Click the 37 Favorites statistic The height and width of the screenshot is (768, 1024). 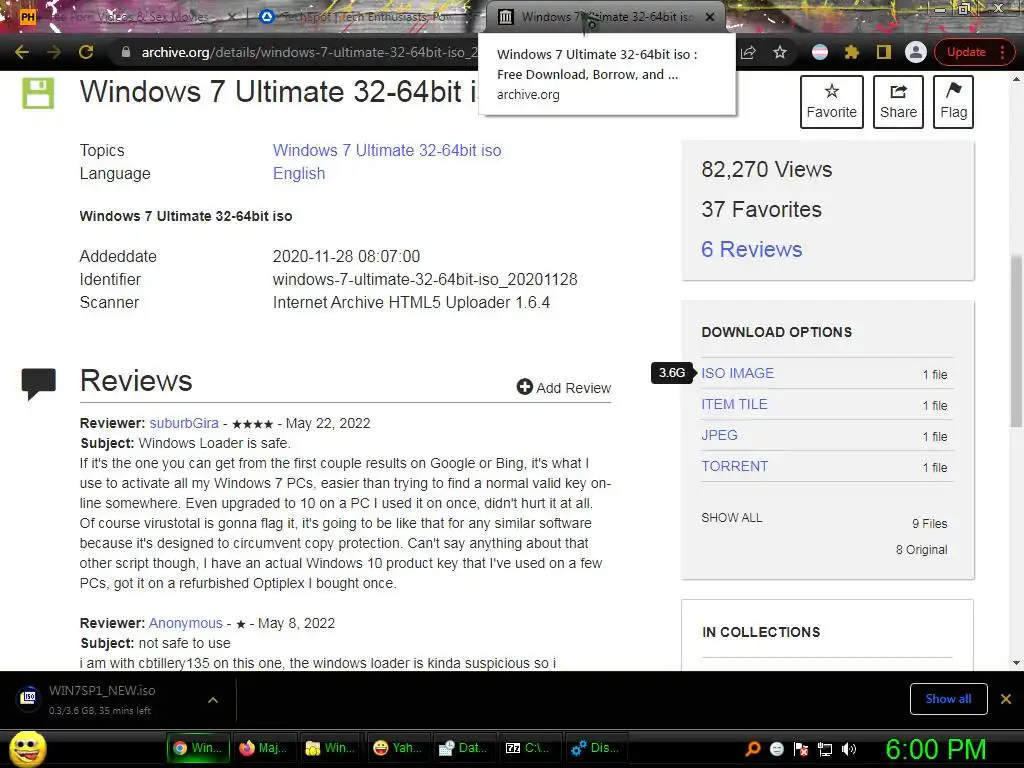(761, 210)
